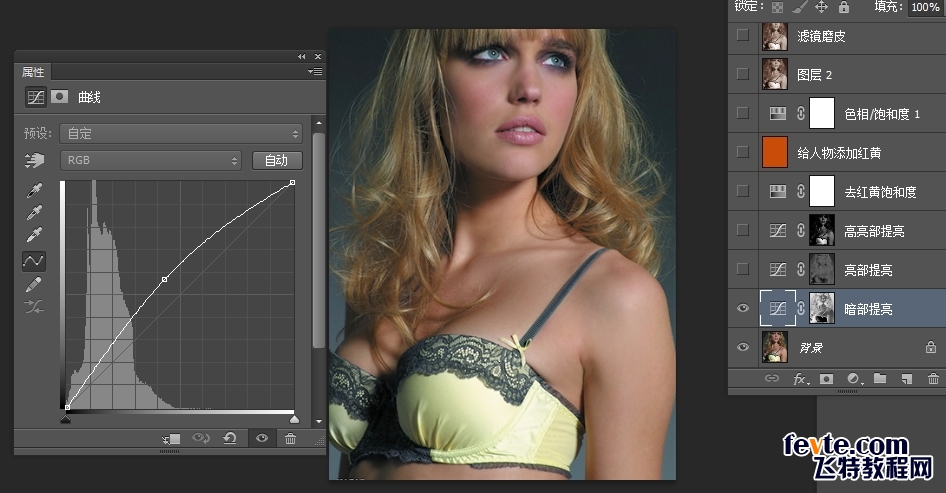Click the top-right curve endpoint

[293, 182]
